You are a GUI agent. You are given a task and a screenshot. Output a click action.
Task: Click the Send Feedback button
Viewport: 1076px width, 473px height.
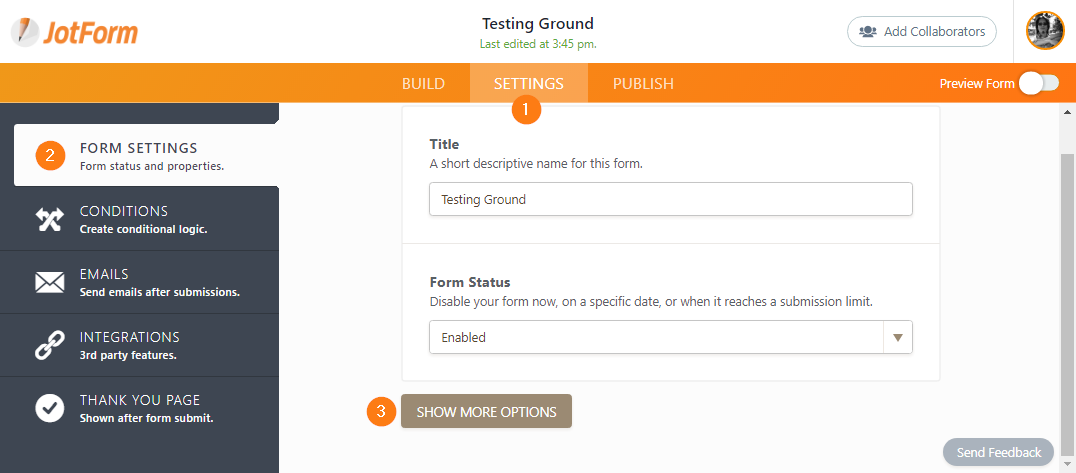pos(998,452)
